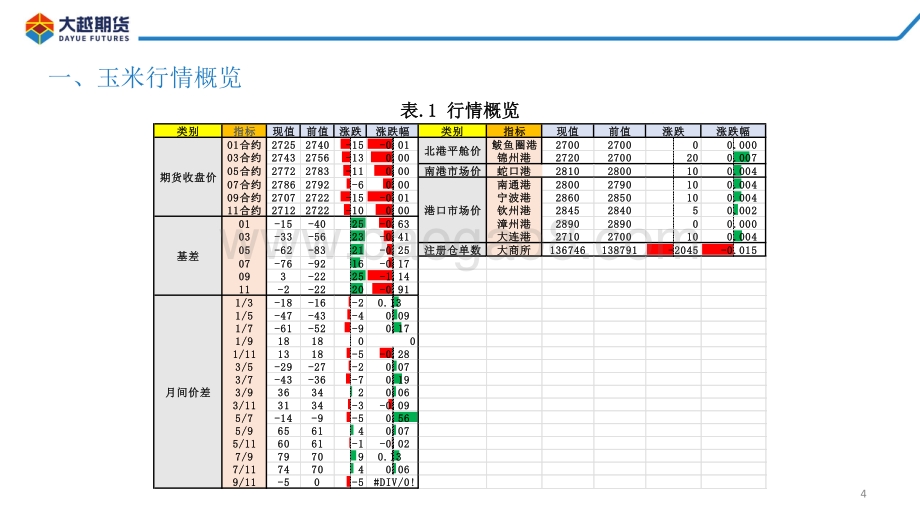Select the value 2743 for 03合约

click(283, 158)
